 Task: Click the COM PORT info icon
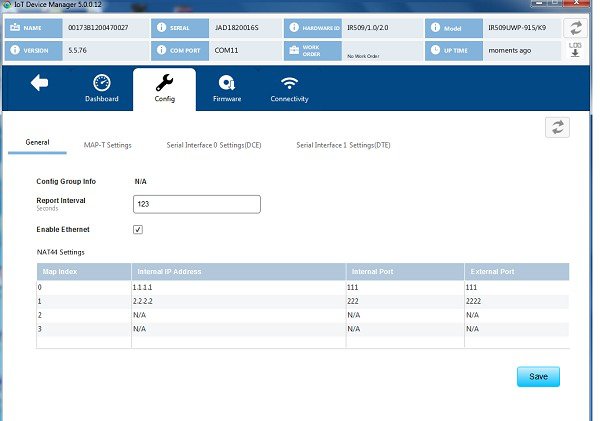pos(161,50)
